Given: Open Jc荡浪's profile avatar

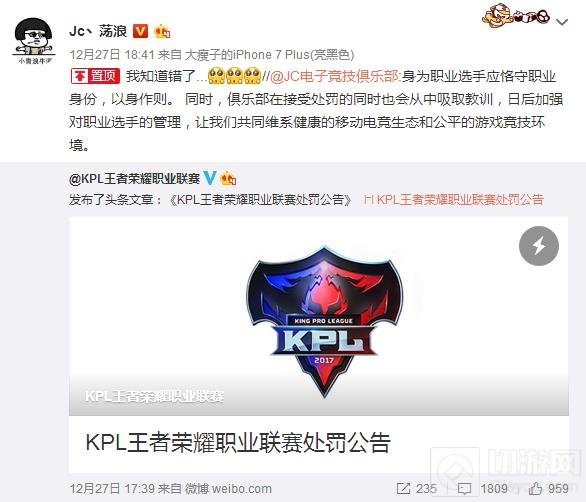Looking at the screenshot, I should pos(34,40).
